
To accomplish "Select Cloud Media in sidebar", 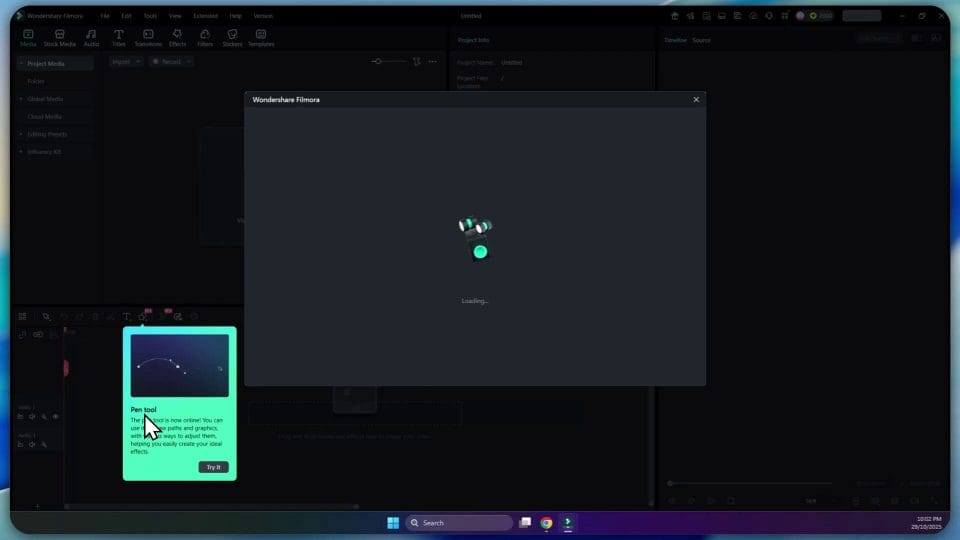I will pyautogui.click(x=44, y=116).
